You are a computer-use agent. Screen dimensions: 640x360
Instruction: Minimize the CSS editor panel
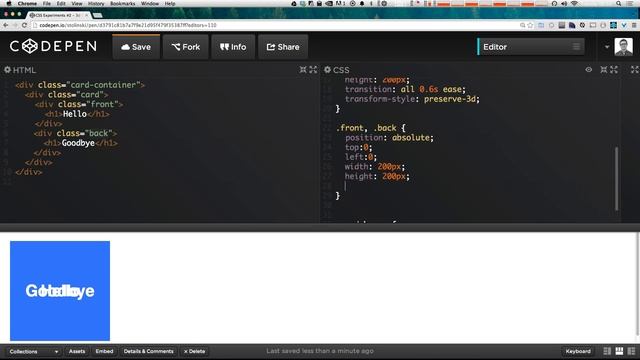604,69
